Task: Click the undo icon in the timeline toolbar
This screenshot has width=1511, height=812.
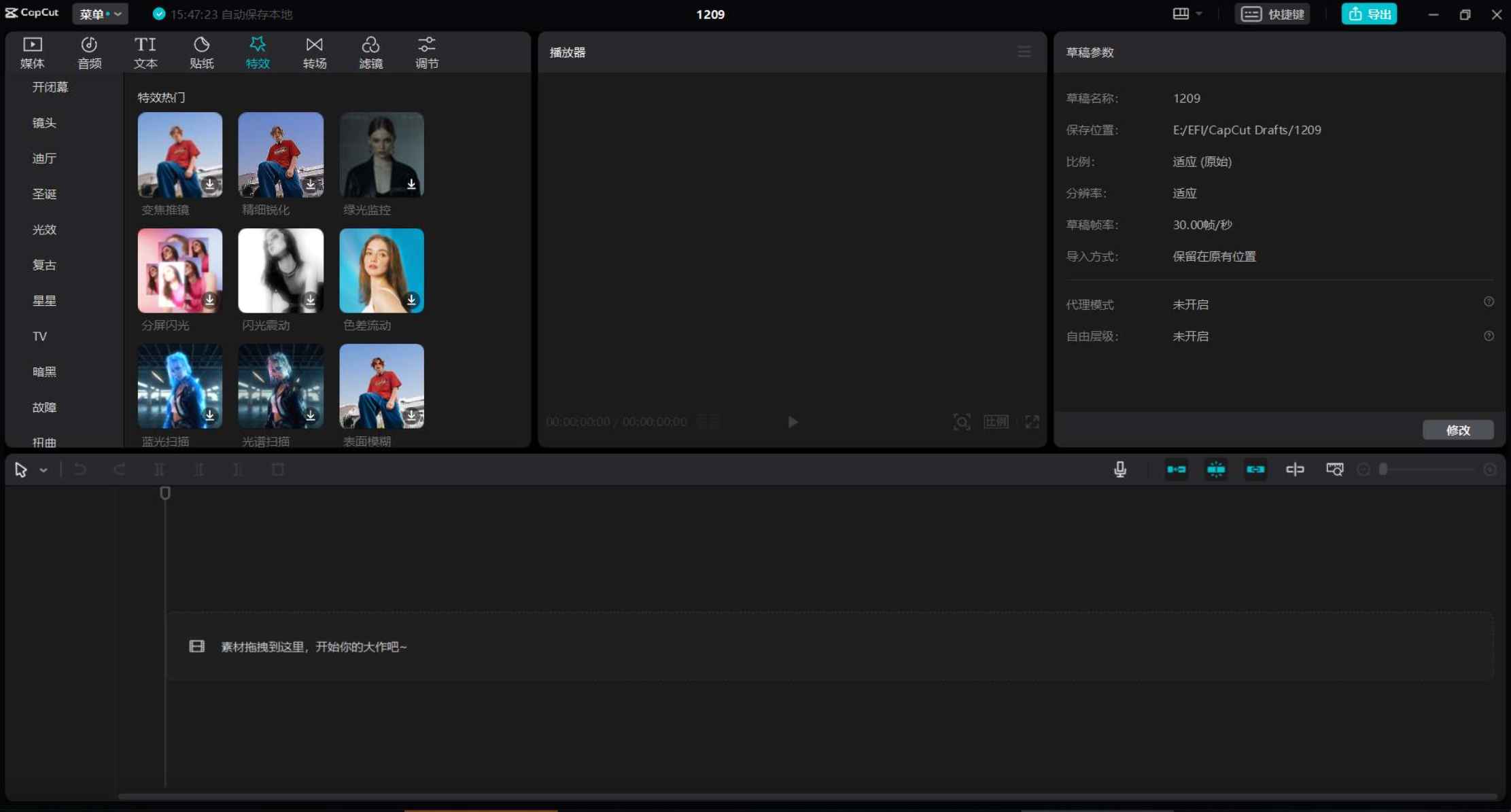Action: point(80,469)
